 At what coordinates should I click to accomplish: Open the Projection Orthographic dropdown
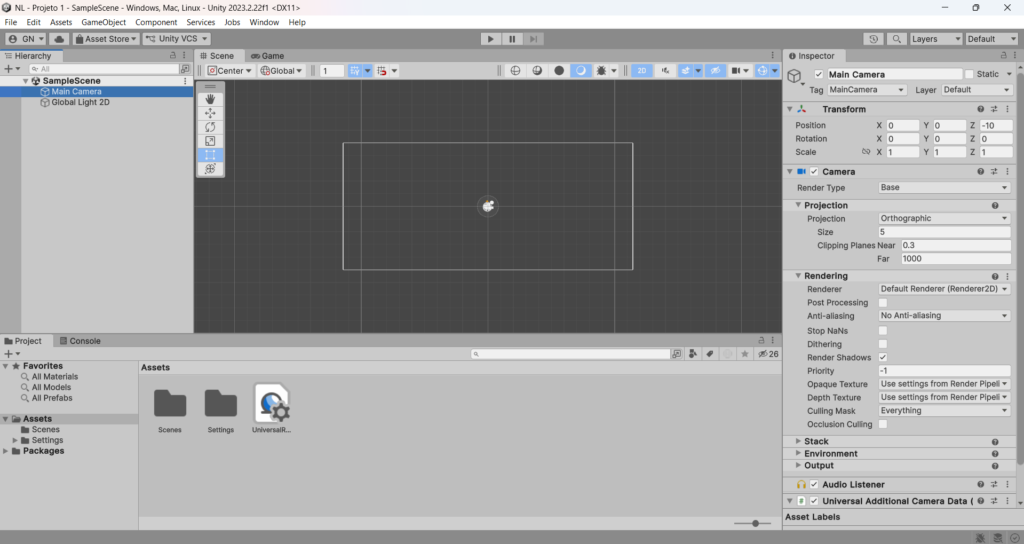coord(944,219)
